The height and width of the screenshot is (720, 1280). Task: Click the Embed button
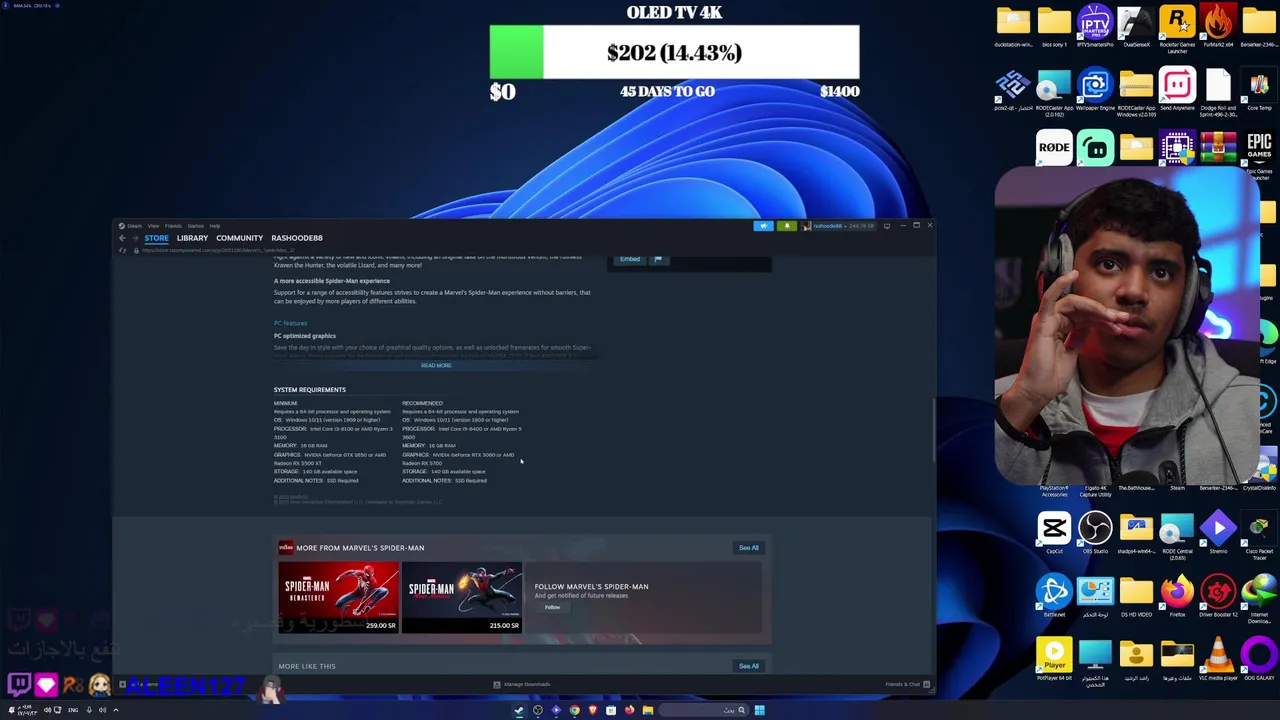point(630,259)
